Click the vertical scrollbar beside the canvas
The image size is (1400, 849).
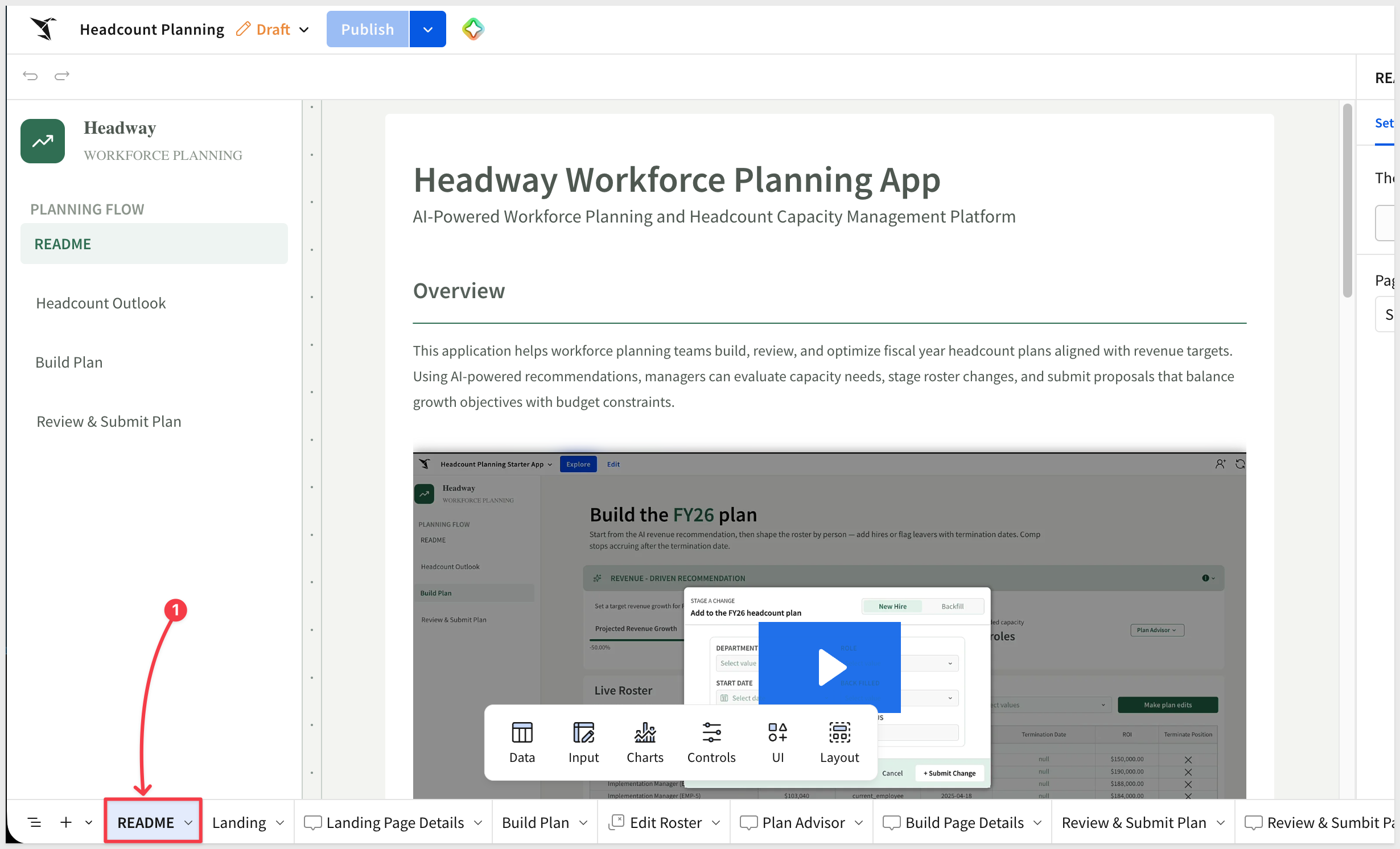pyautogui.click(x=1347, y=200)
